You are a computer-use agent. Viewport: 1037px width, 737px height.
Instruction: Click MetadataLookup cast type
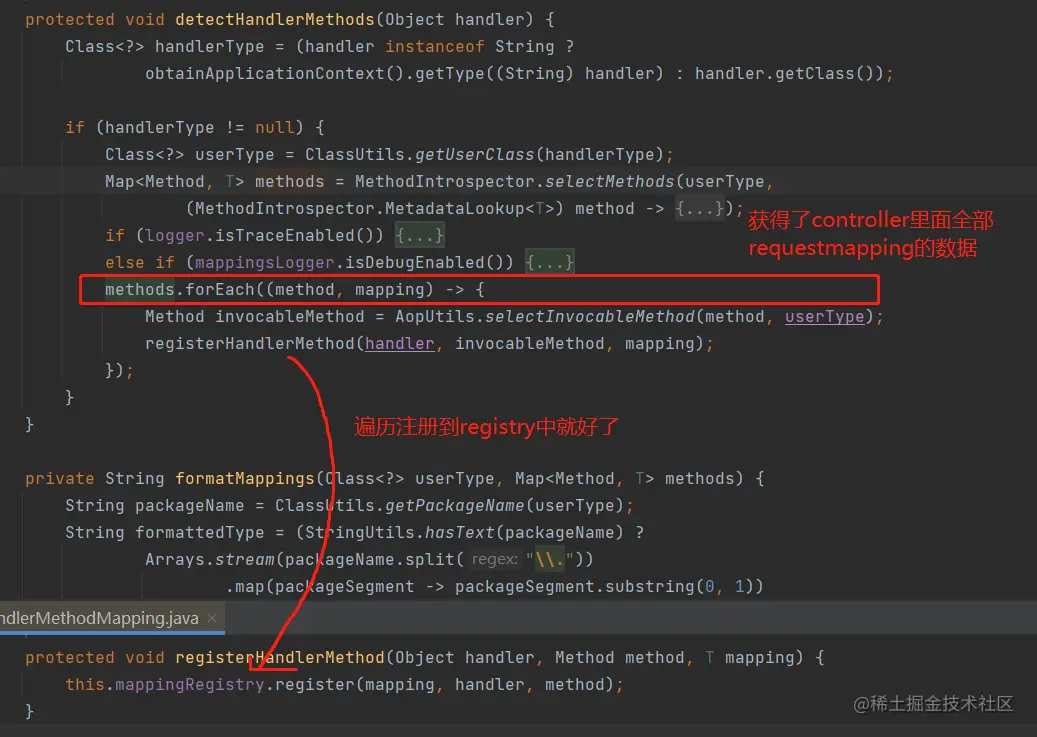[x=454, y=208]
